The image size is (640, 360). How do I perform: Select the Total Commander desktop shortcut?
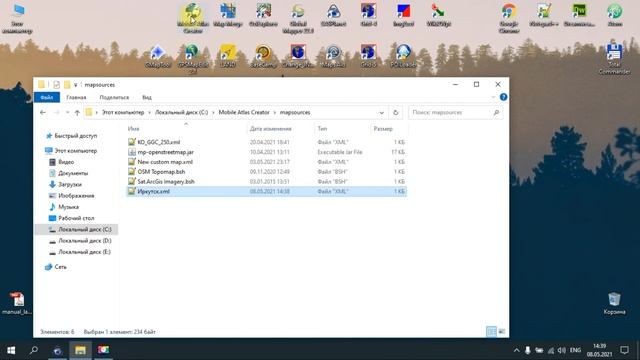[614, 59]
